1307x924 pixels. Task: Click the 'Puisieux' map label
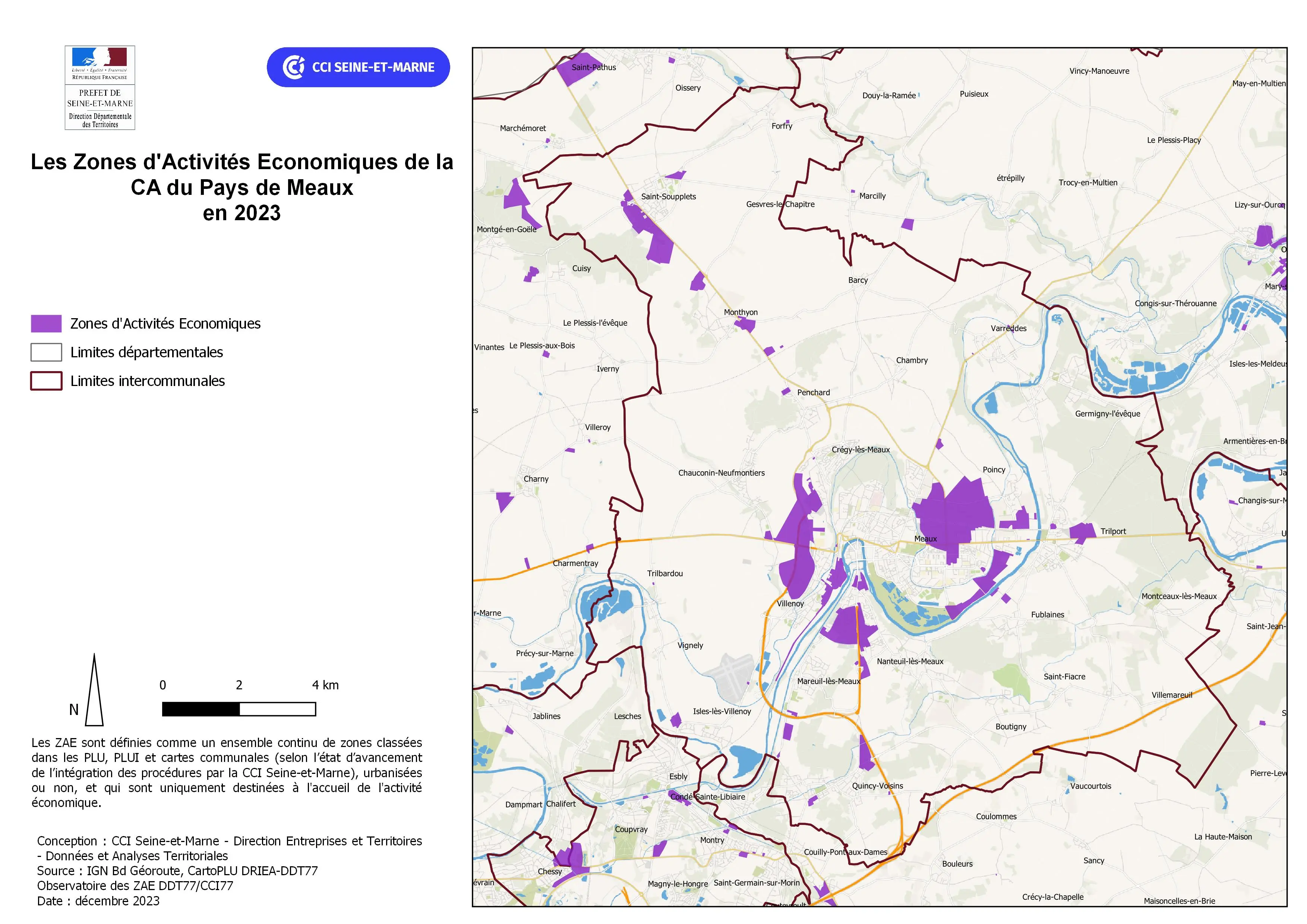974,94
